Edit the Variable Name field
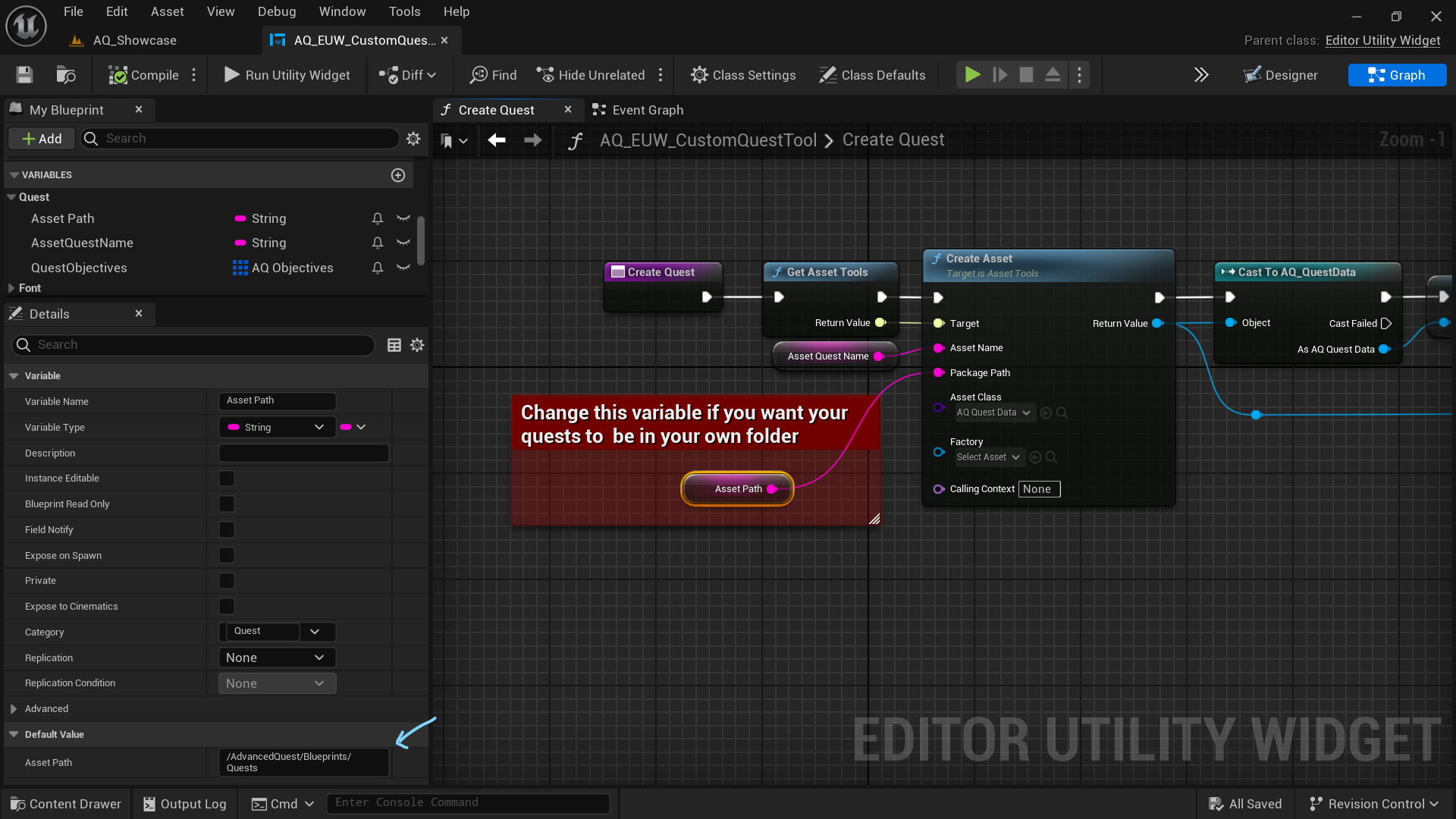Image resolution: width=1456 pixels, height=819 pixels. (278, 400)
